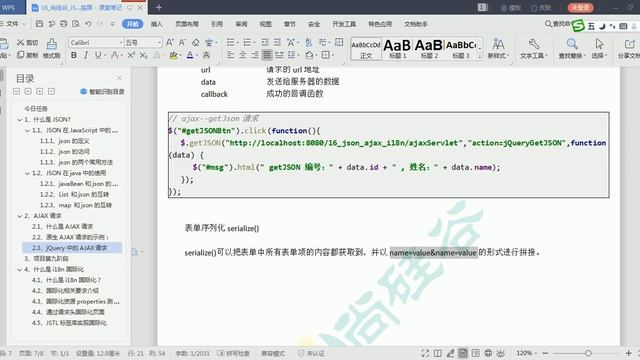Click the red login button in title bar
640x360 pixels.
coord(580,7)
